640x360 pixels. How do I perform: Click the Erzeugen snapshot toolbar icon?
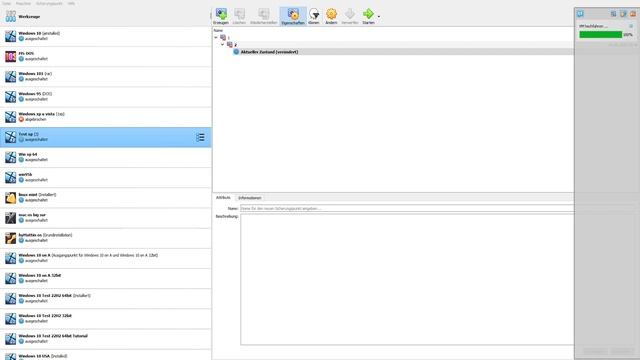click(221, 14)
